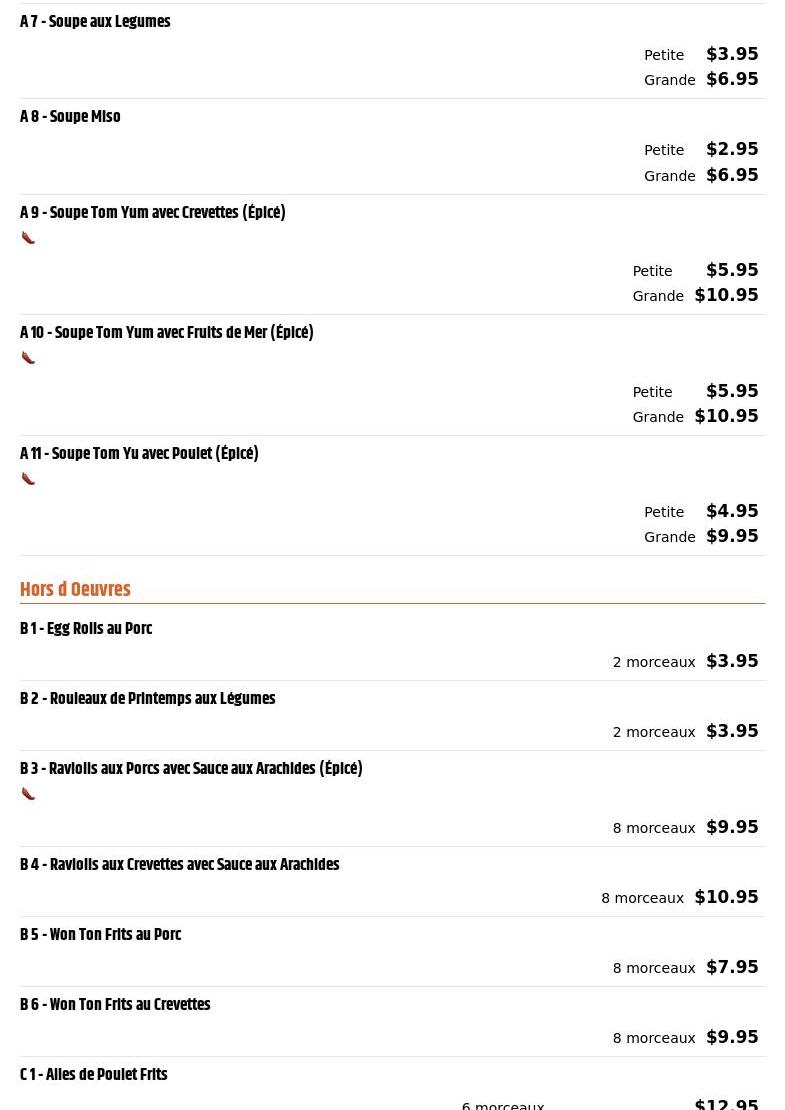This screenshot has width=785, height=1110.
Task: Pick the Petite $3.95 option for Soupe aux Legumes
Action: coord(701,55)
